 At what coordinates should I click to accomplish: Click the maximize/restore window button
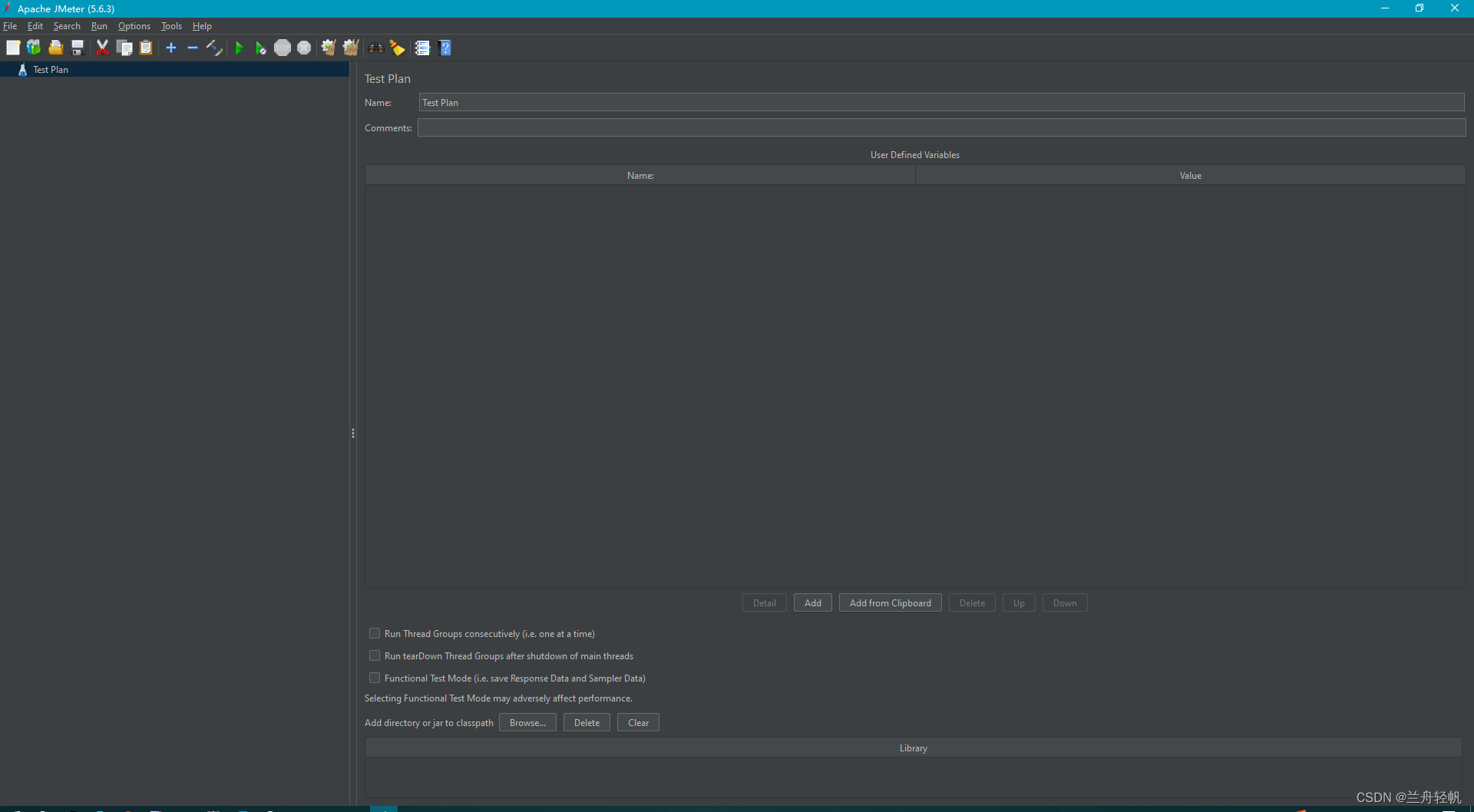click(x=1419, y=8)
